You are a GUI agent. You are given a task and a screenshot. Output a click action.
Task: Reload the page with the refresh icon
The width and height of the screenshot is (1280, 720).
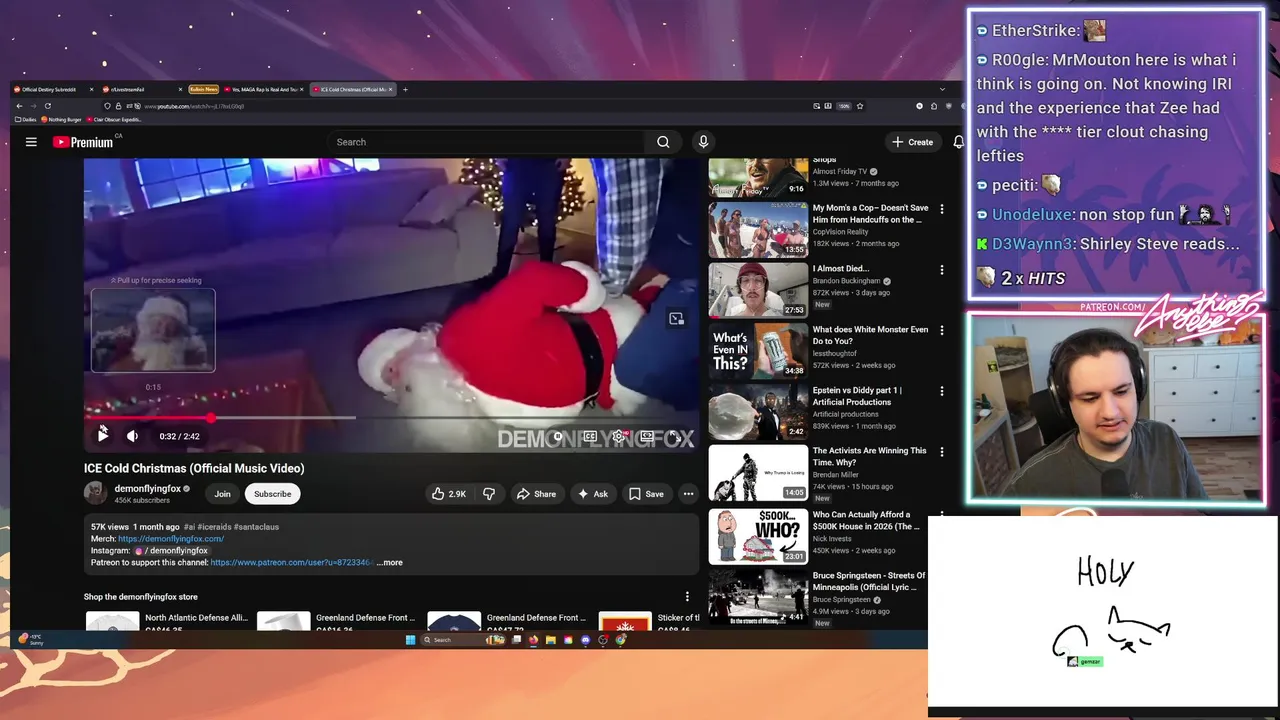click(47, 106)
